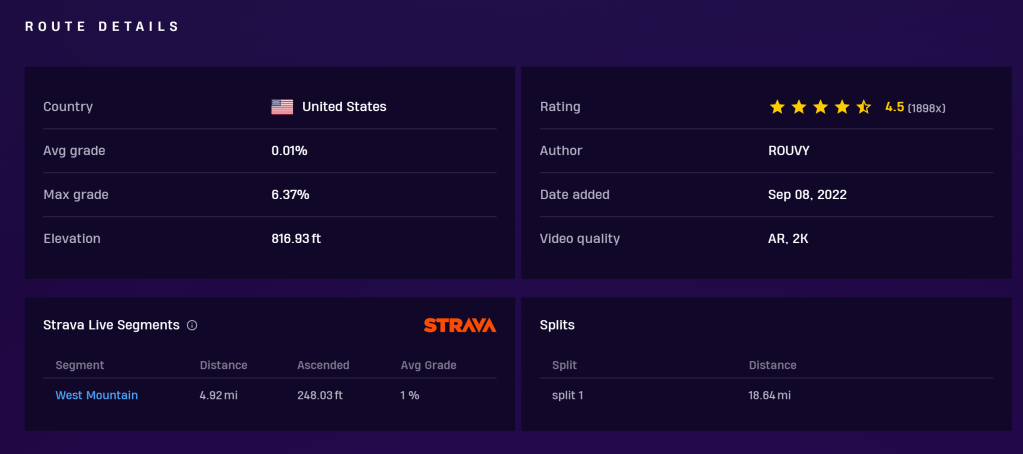
Task: Click the Ascended column header
Action: pyautogui.click(x=323, y=365)
